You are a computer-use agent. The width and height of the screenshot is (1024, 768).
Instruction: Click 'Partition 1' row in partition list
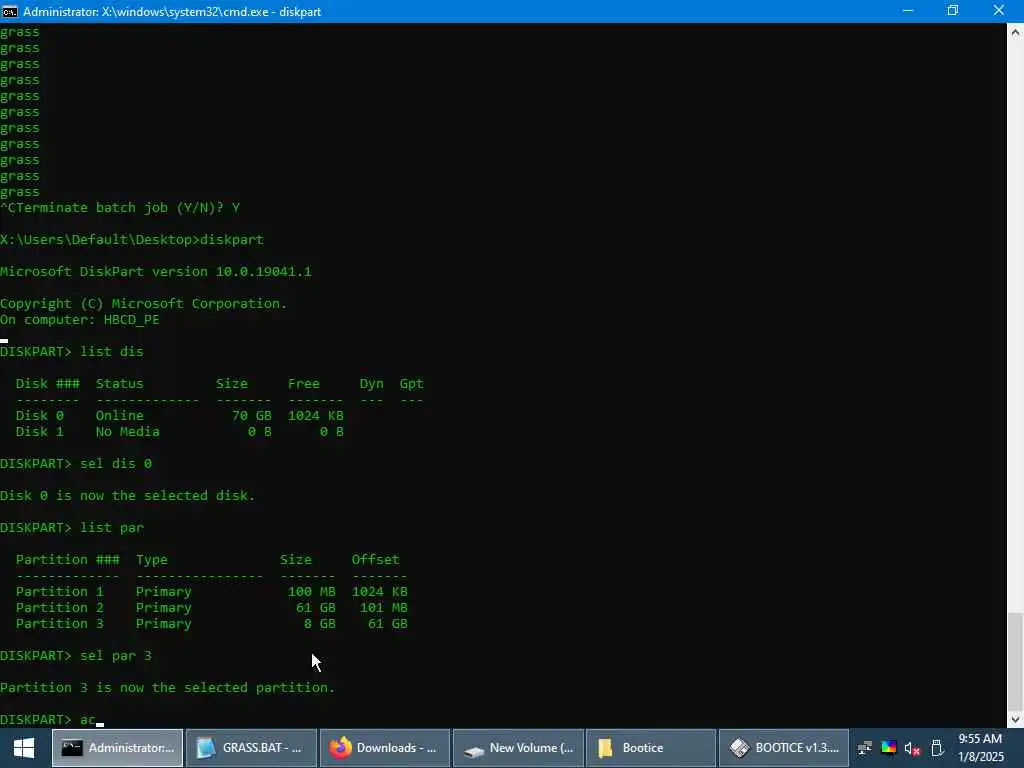click(x=212, y=592)
